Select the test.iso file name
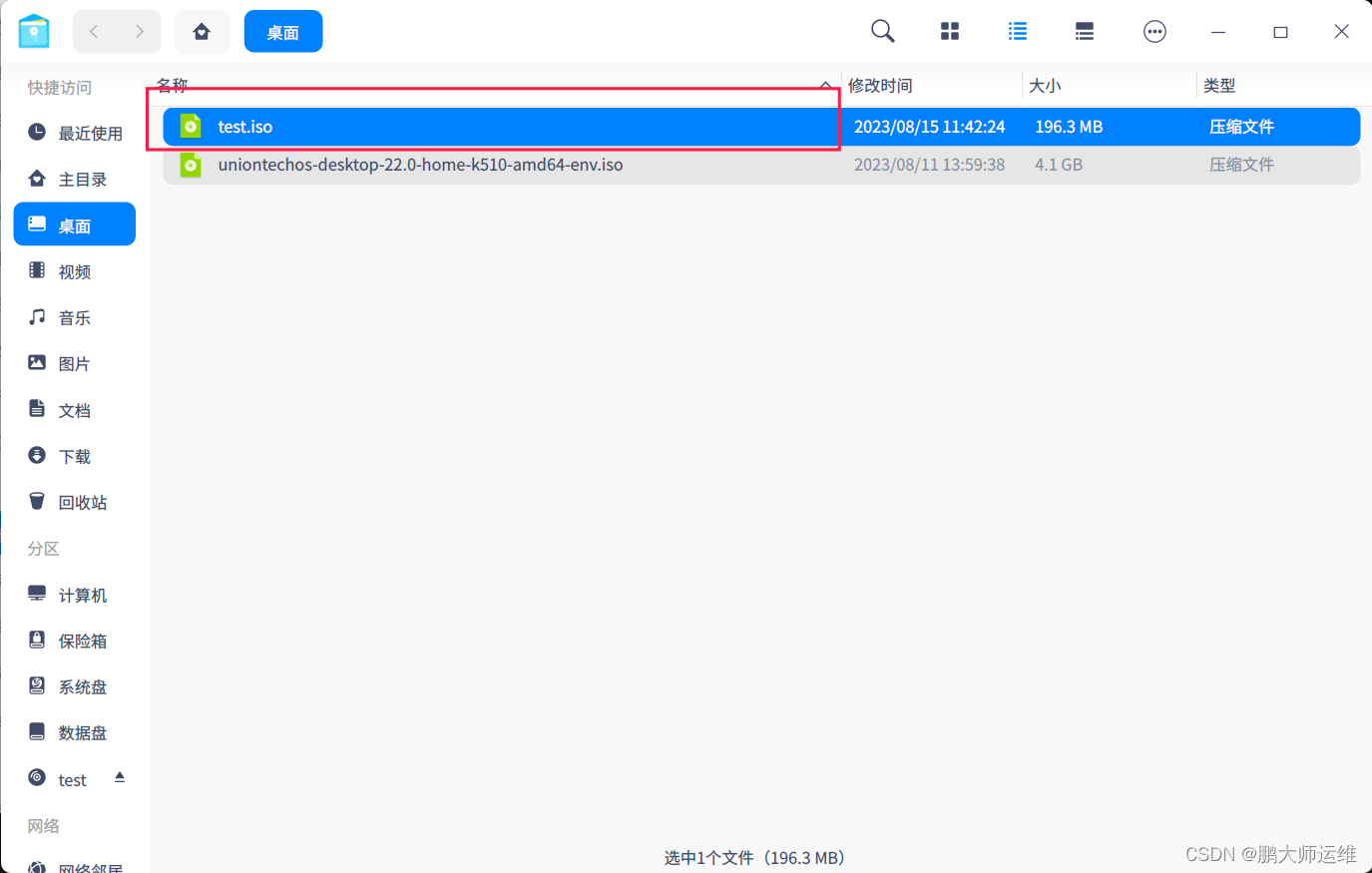 pyautogui.click(x=245, y=127)
